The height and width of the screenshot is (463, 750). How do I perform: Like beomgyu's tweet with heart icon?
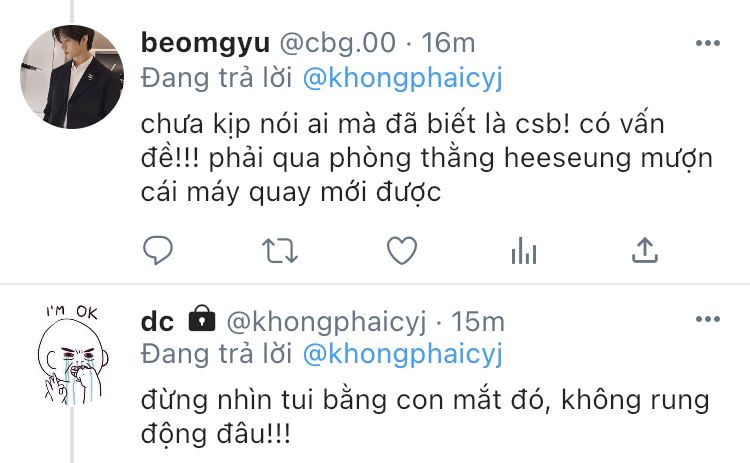pos(402,251)
